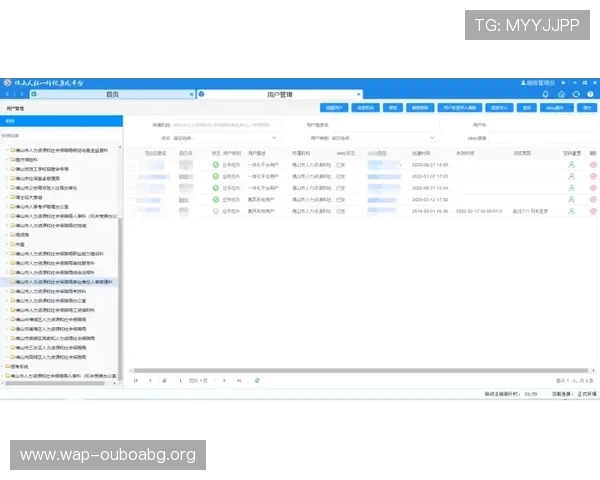Switch to the 首页 tab
This screenshot has width=600, height=480.
pos(112,94)
